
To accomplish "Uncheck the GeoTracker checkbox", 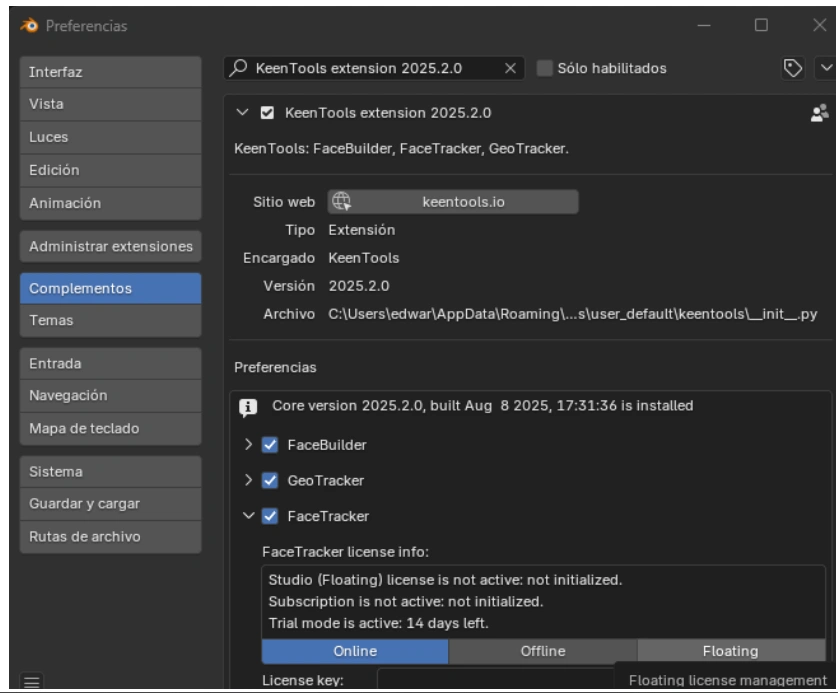I will [x=267, y=480].
